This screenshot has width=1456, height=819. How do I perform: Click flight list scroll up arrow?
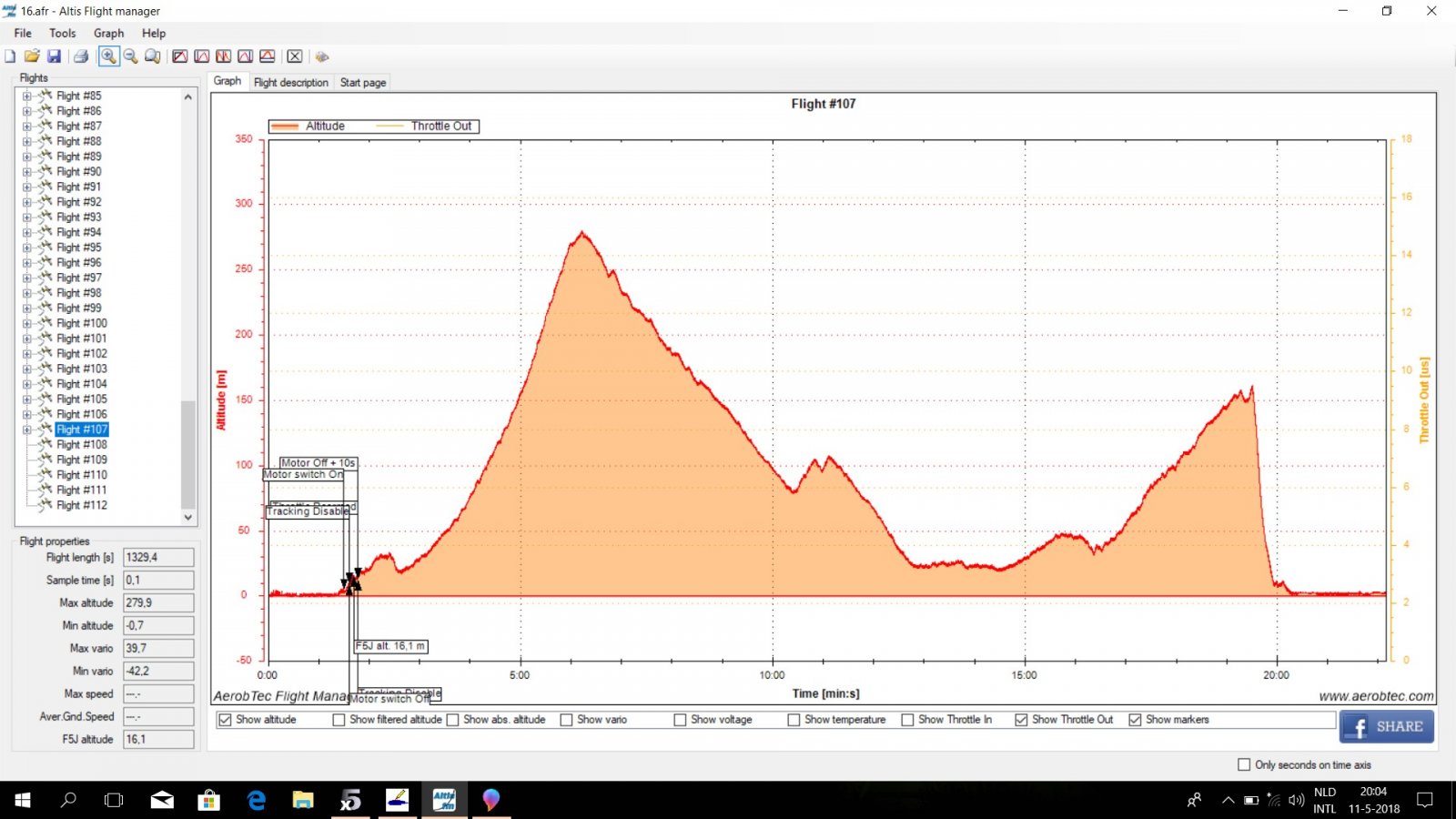tap(188, 96)
